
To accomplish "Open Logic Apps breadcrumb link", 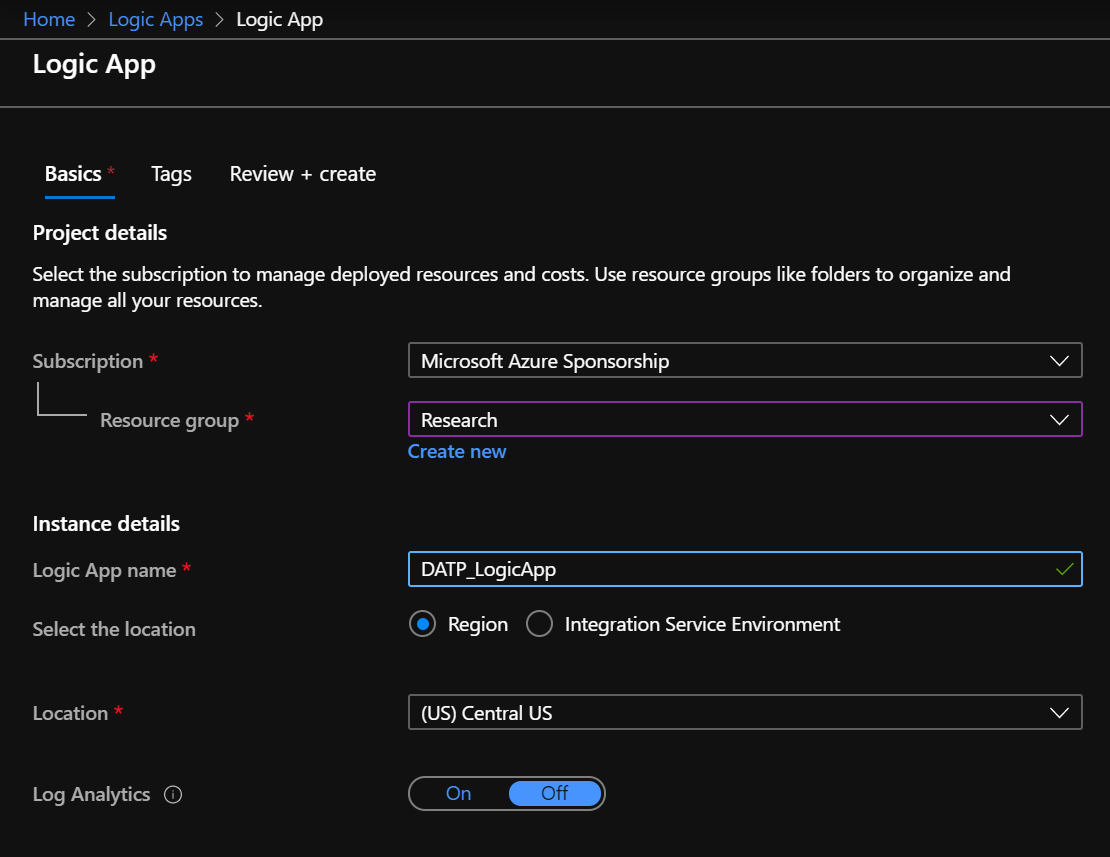I will [155, 19].
